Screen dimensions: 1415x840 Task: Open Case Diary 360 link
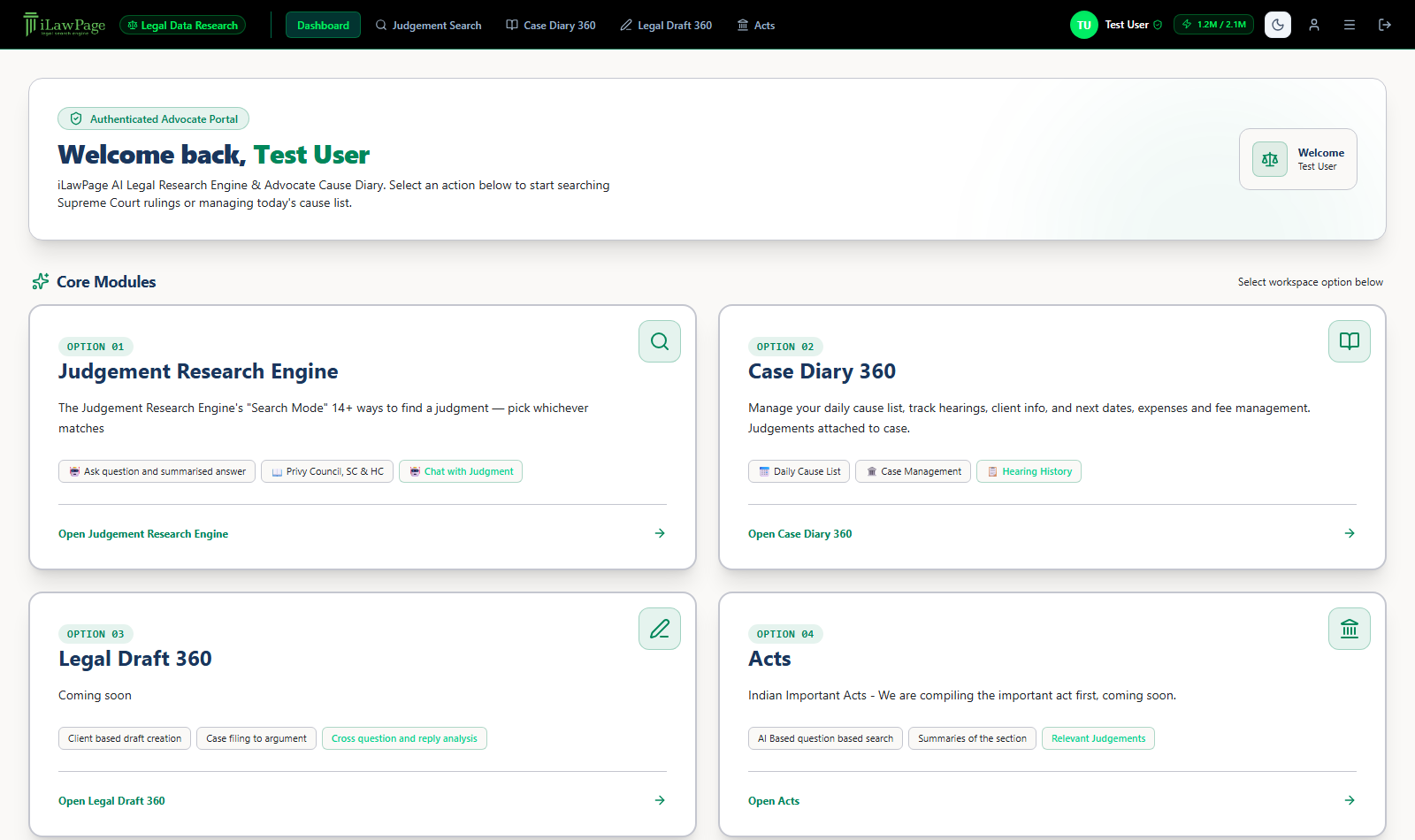(800, 534)
